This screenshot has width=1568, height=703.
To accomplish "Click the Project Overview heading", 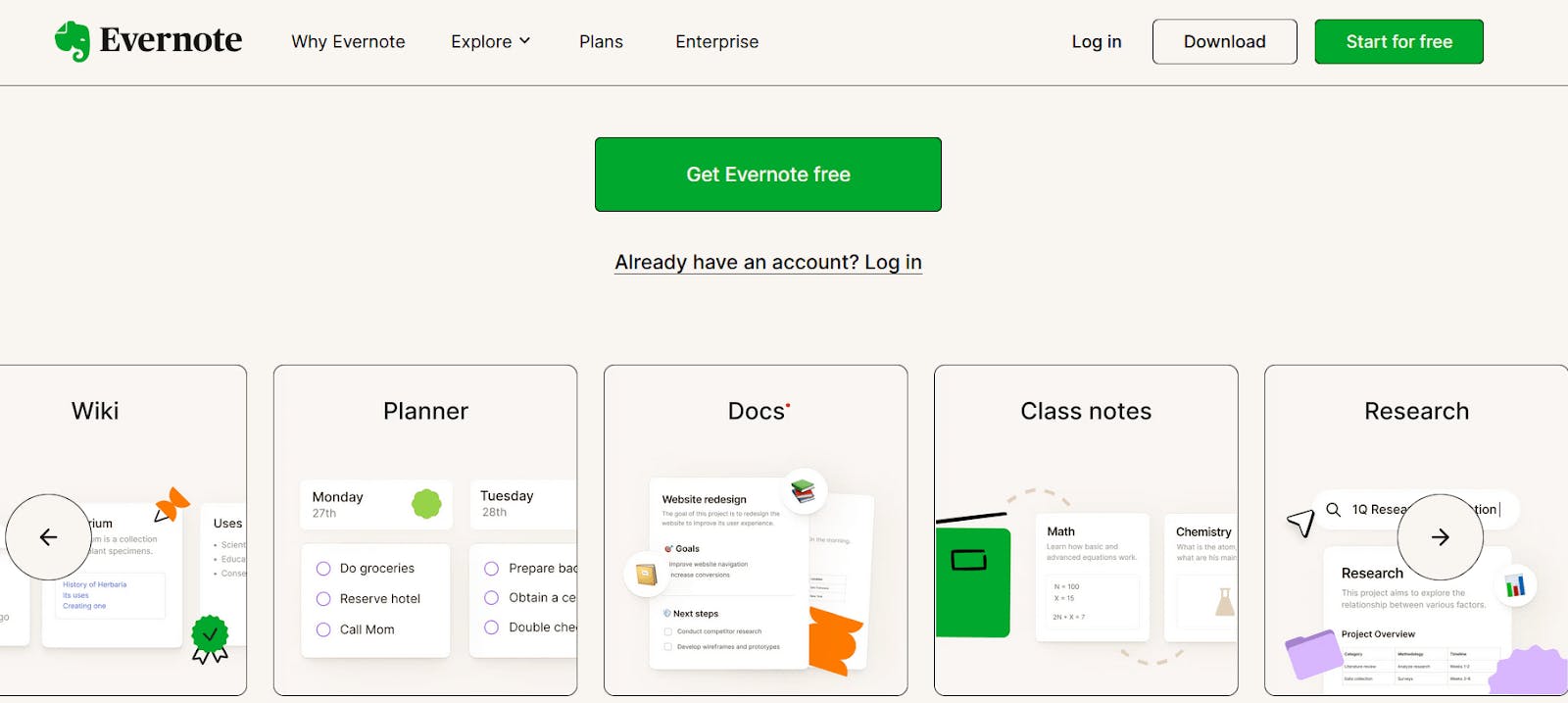I will tap(1378, 634).
